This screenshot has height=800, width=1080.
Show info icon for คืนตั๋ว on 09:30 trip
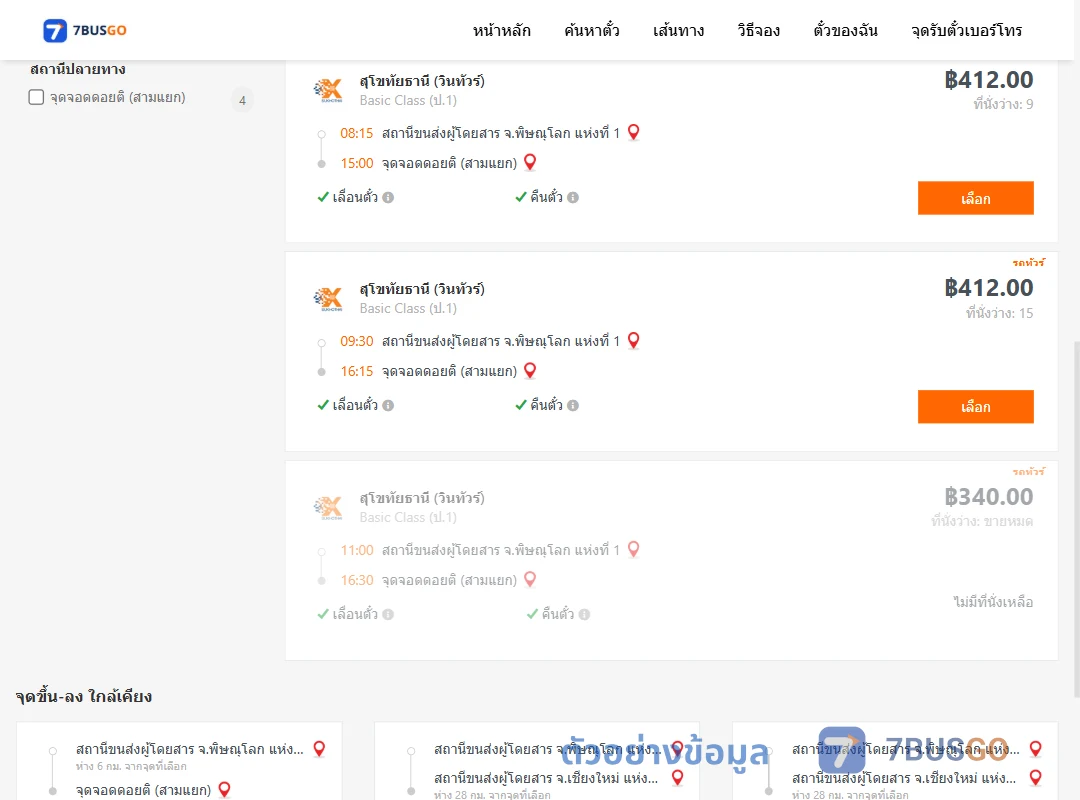pyautogui.click(x=572, y=406)
